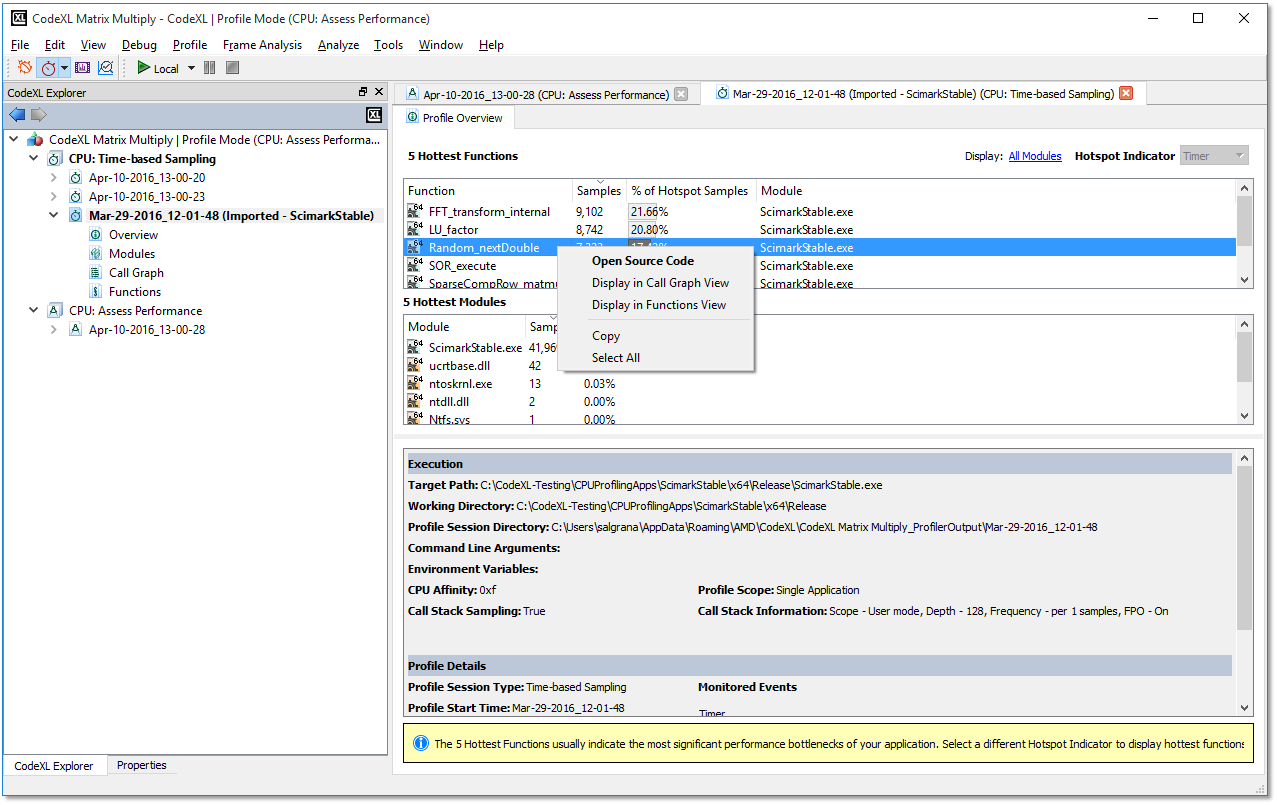The height and width of the screenshot is (805, 1277).
Task: Close the Mar-29-2016 session tab
Action: (1125, 94)
